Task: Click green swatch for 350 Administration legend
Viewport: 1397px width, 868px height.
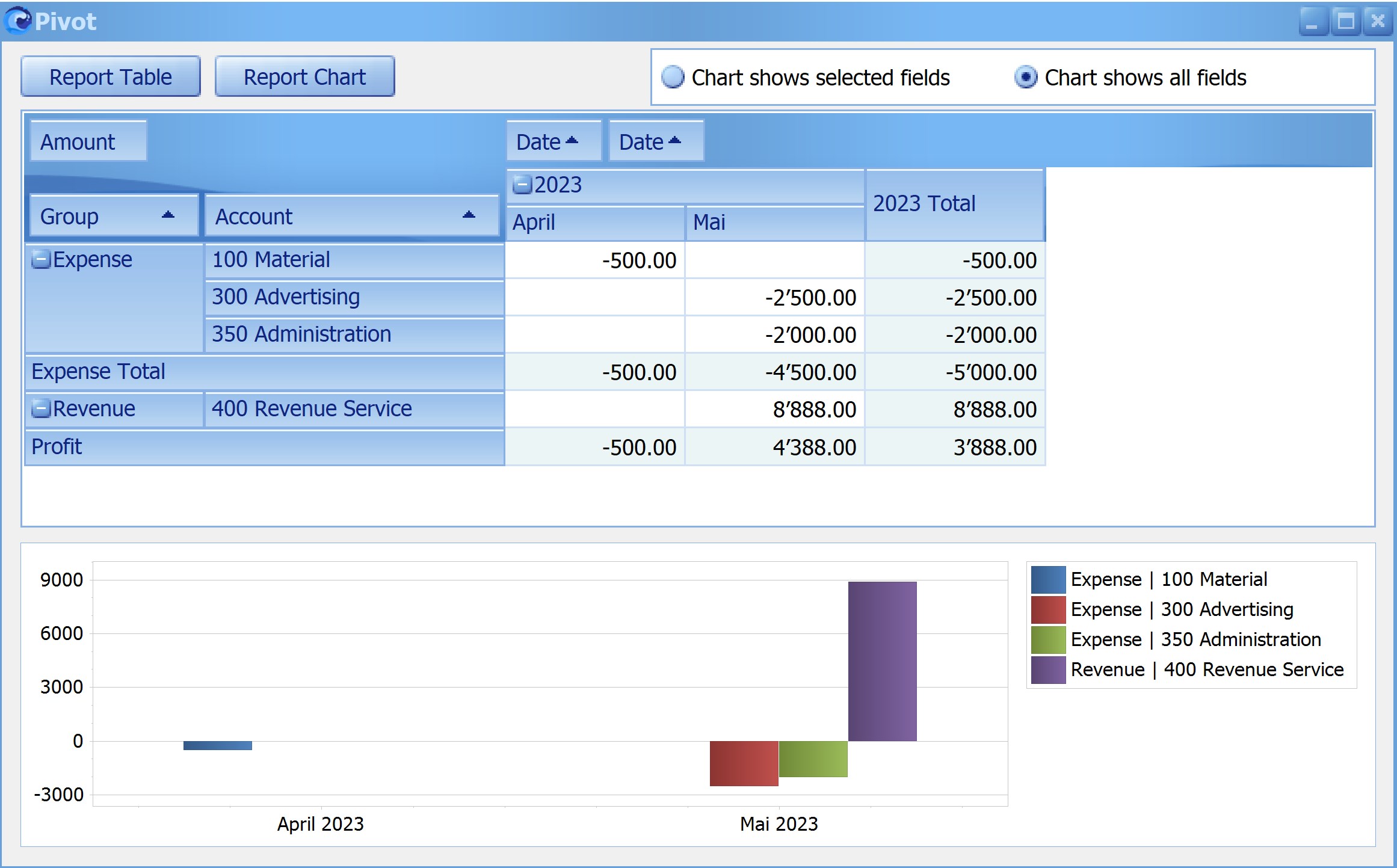Action: coord(1048,639)
